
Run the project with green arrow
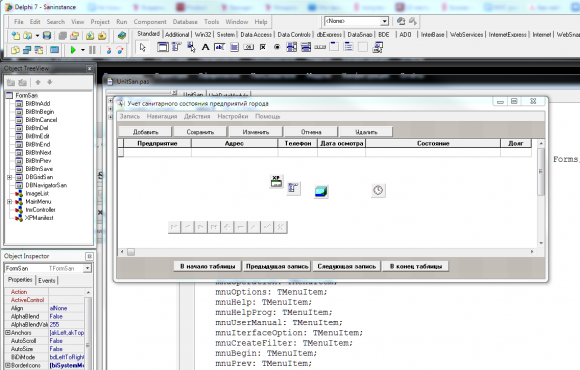tap(73, 50)
